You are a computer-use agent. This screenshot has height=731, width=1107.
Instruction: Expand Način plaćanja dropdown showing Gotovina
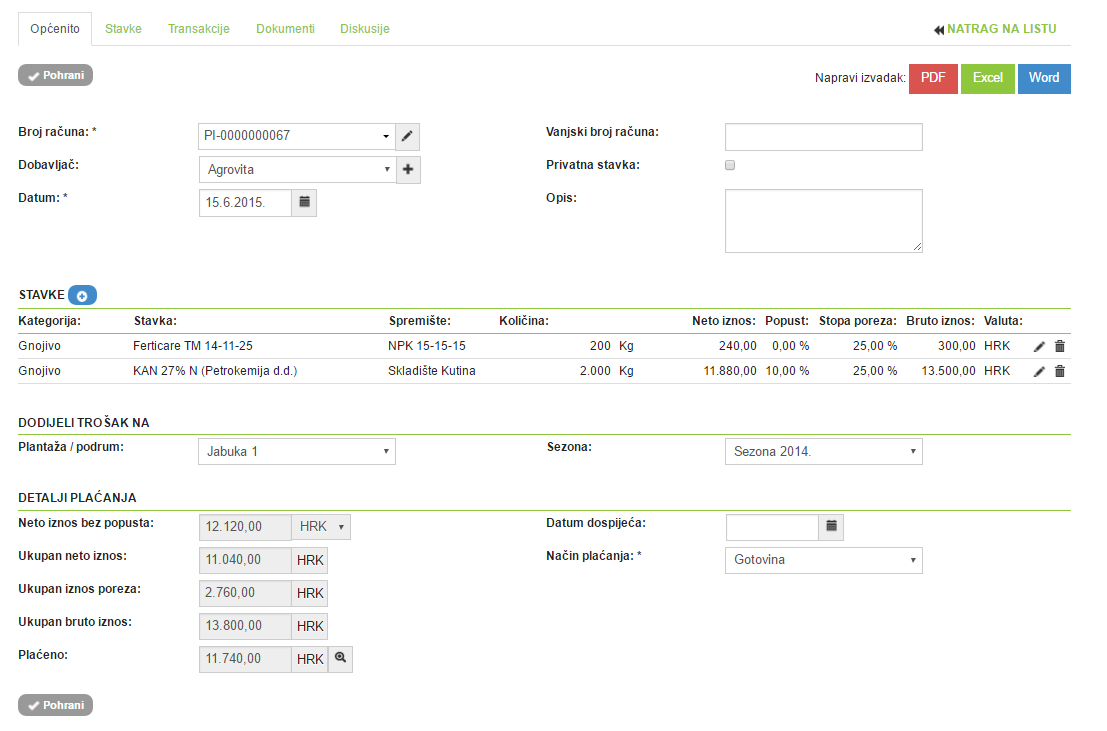pyautogui.click(x=823, y=560)
